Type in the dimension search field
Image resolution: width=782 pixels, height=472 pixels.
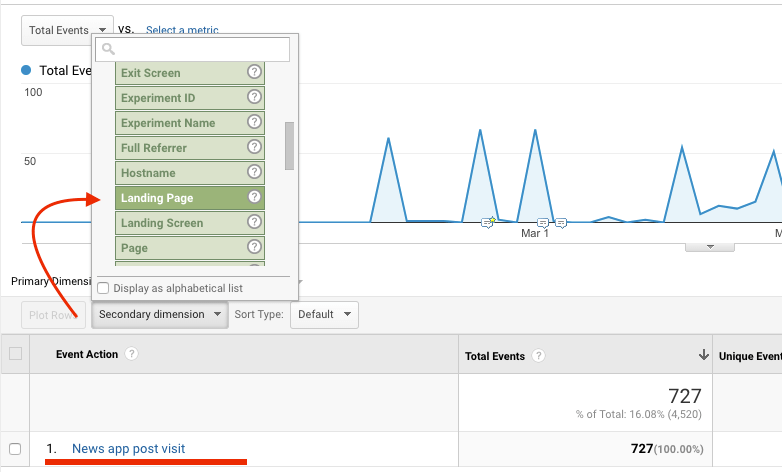coord(200,48)
